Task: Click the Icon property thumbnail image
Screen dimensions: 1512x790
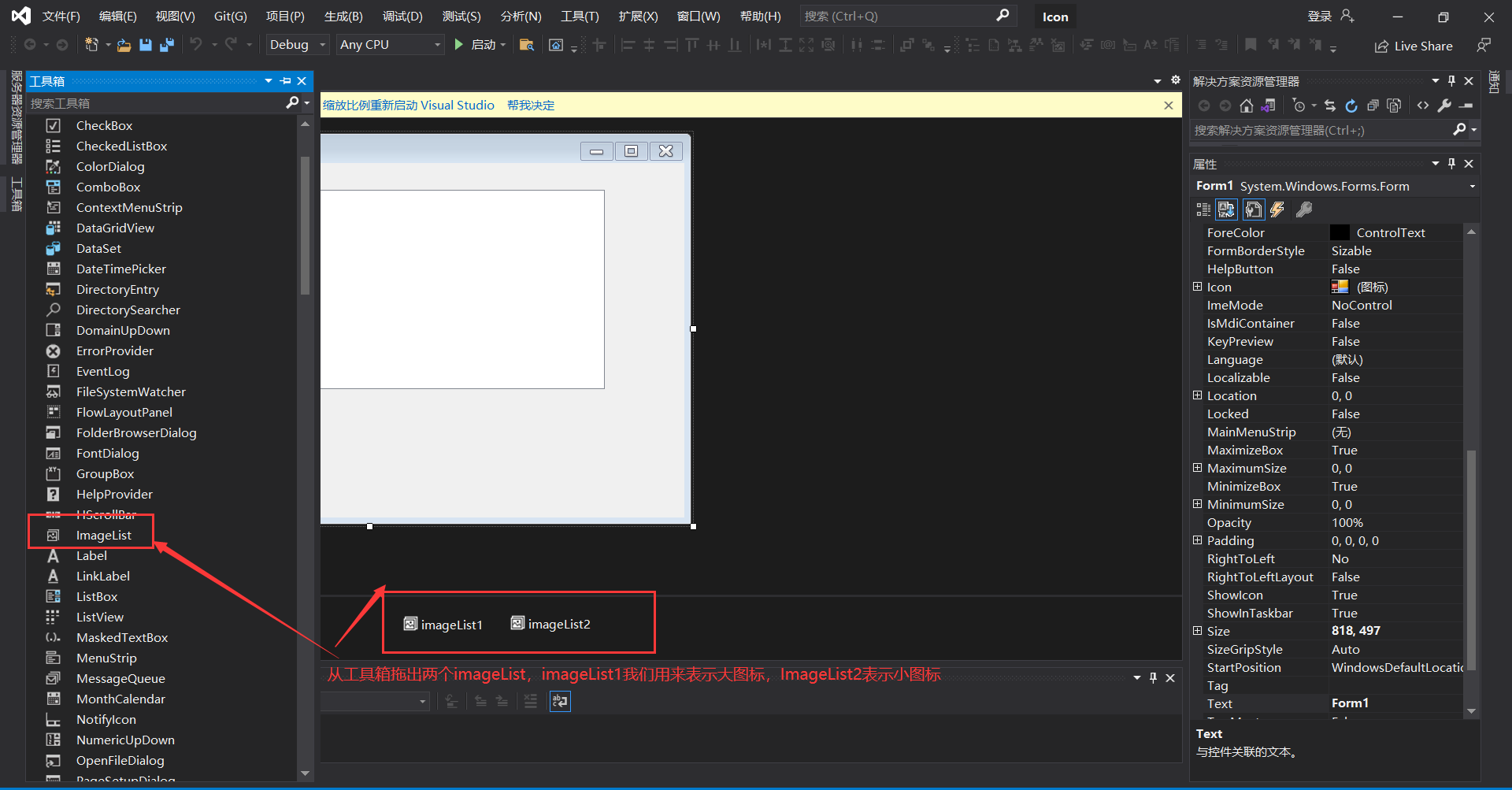Action: tap(1340, 287)
